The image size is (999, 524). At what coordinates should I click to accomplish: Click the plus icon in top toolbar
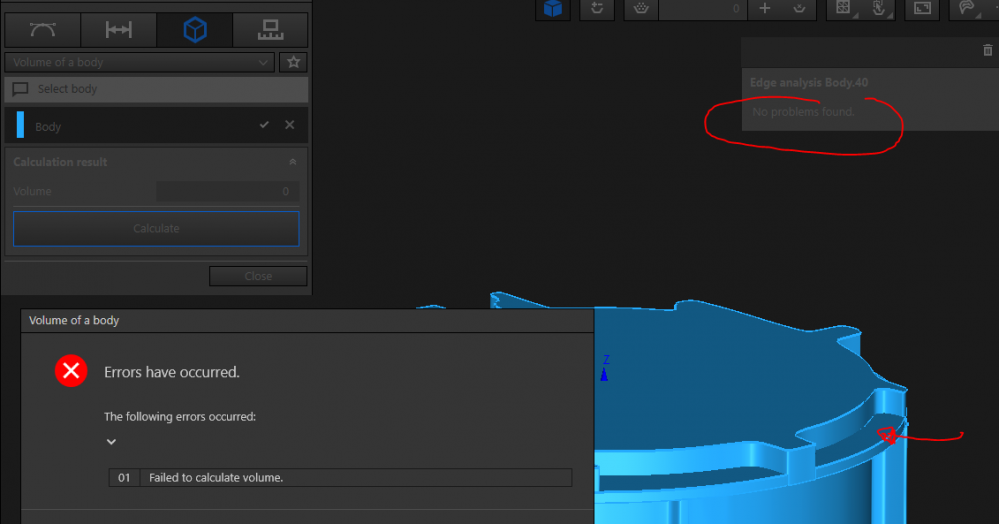tap(765, 8)
